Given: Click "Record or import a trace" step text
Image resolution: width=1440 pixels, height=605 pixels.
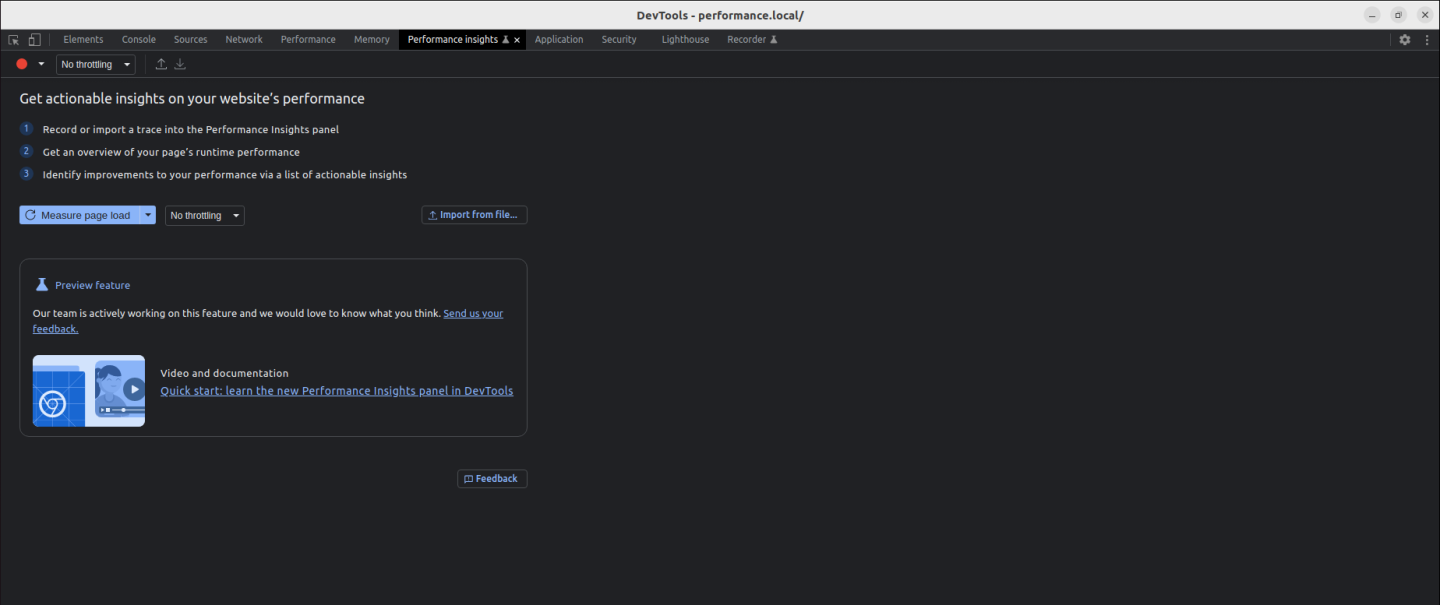Looking at the screenshot, I should 191,130.
